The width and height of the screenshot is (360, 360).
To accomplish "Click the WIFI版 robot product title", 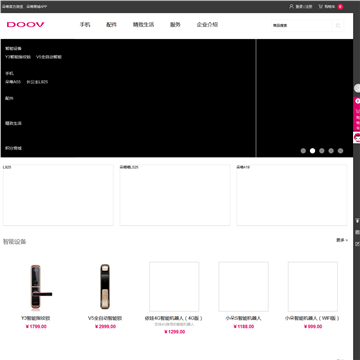I will pos(313,318).
